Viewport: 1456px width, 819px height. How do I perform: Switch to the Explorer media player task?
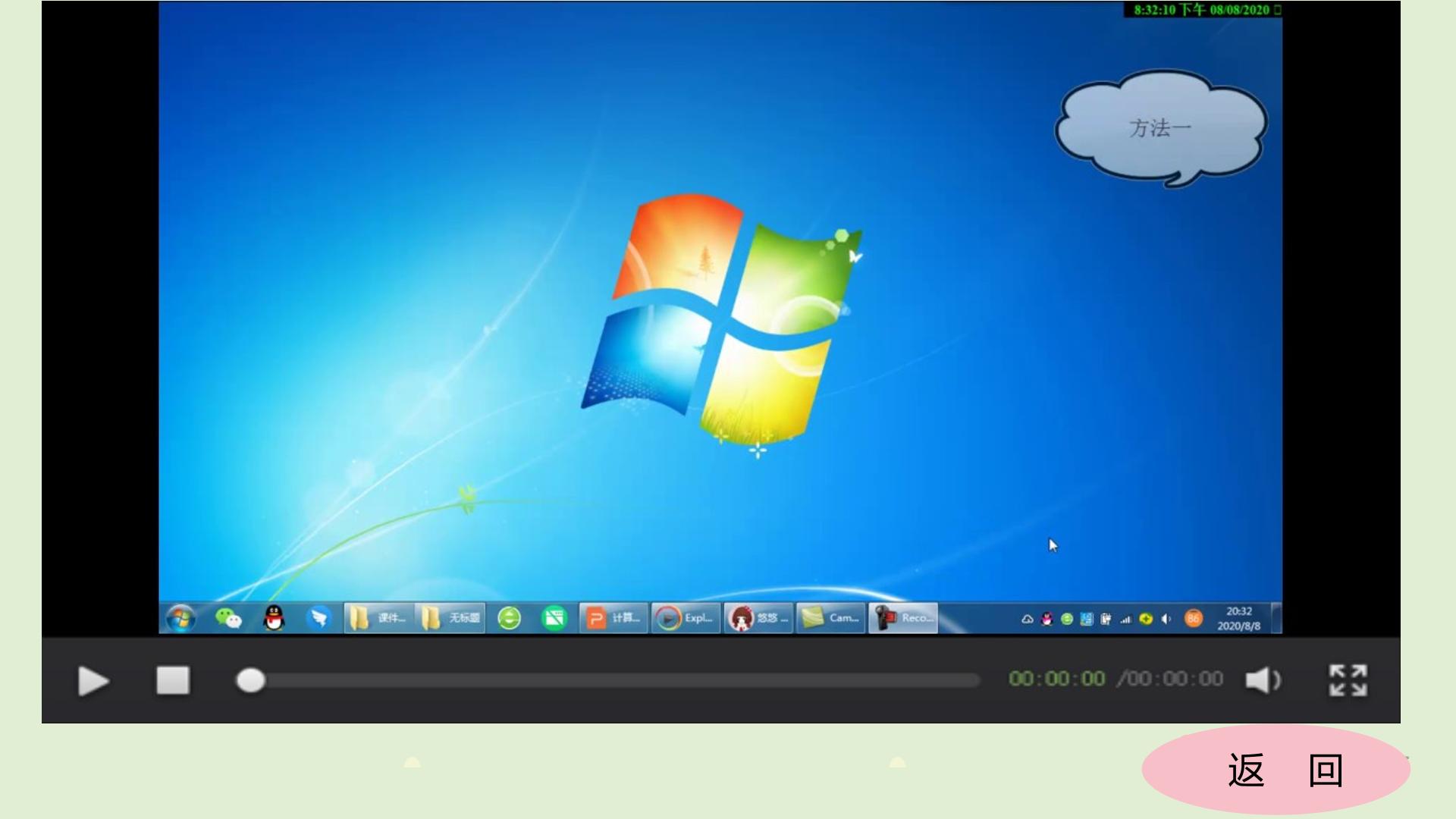pos(686,618)
